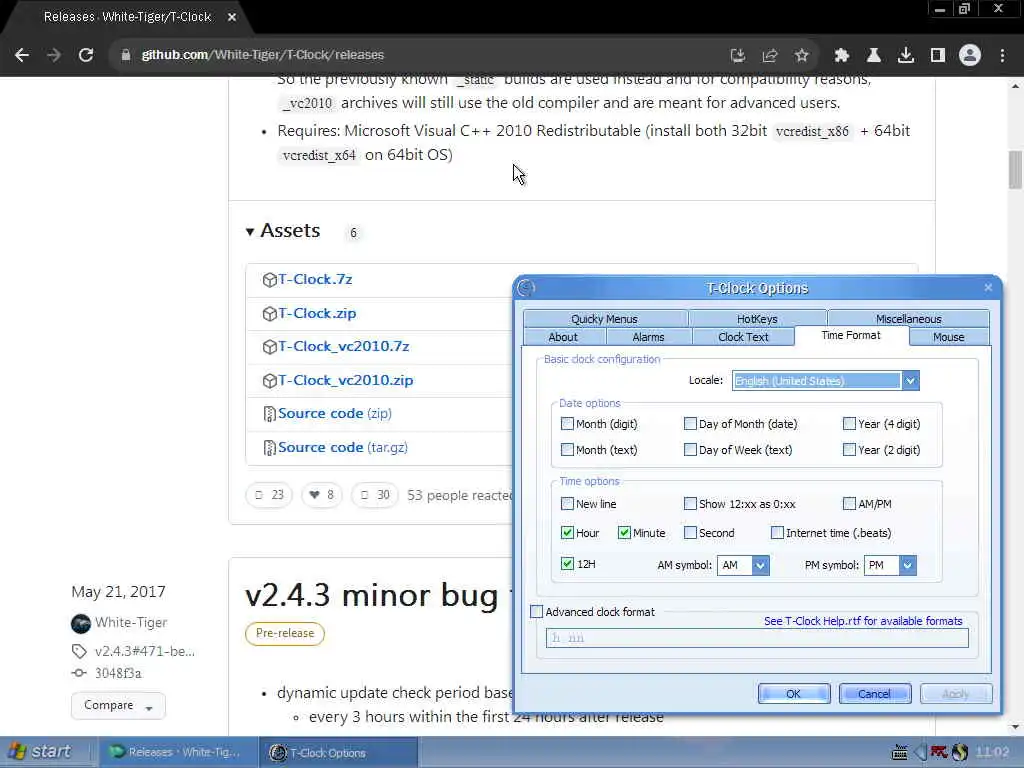Uncheck the Minute checkbox
Image resolution: width=1024 pixels, height=768 pixels.
pyautogui.click(x=624, y=533)
